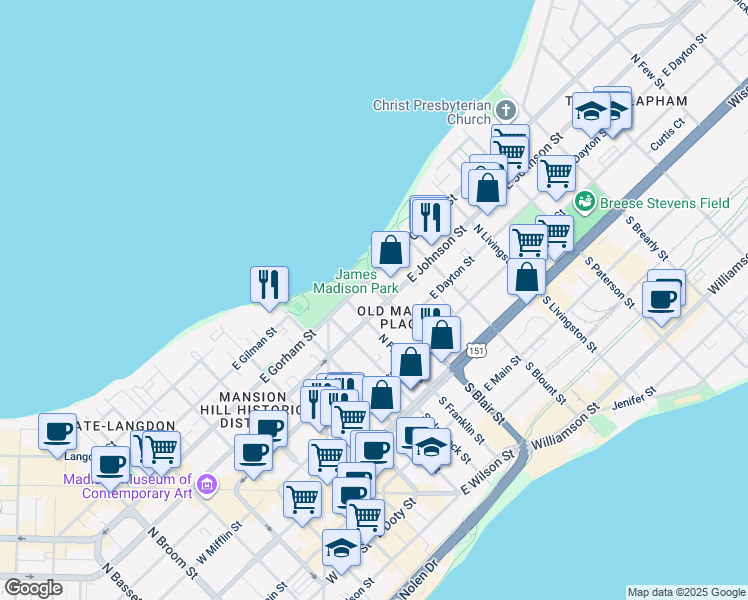748x600 pixels.
Task: Click the E Gorham St street label
Action: tap(288, 356)
